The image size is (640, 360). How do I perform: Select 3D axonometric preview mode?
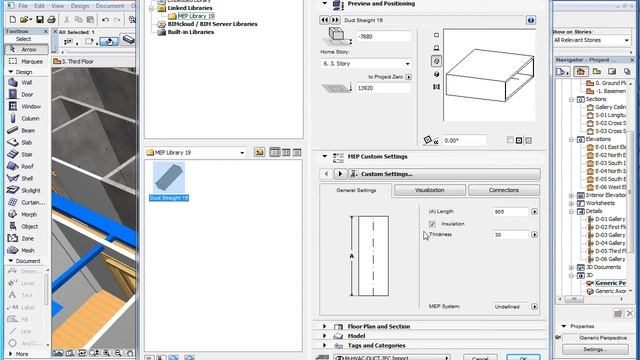436,61
